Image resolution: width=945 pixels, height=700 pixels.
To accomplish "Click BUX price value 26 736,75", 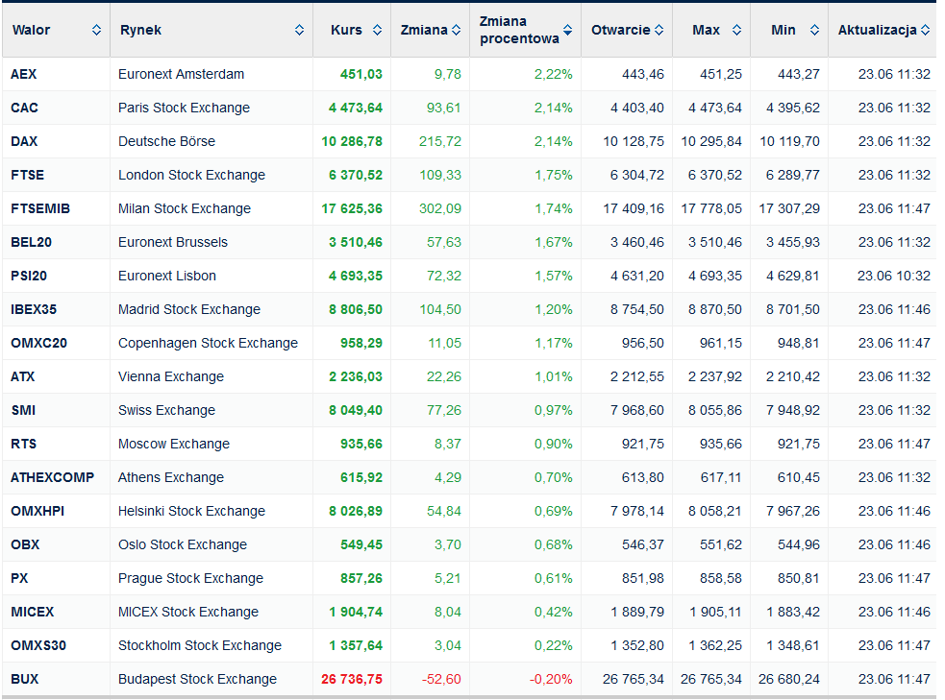I will [352, 680].
